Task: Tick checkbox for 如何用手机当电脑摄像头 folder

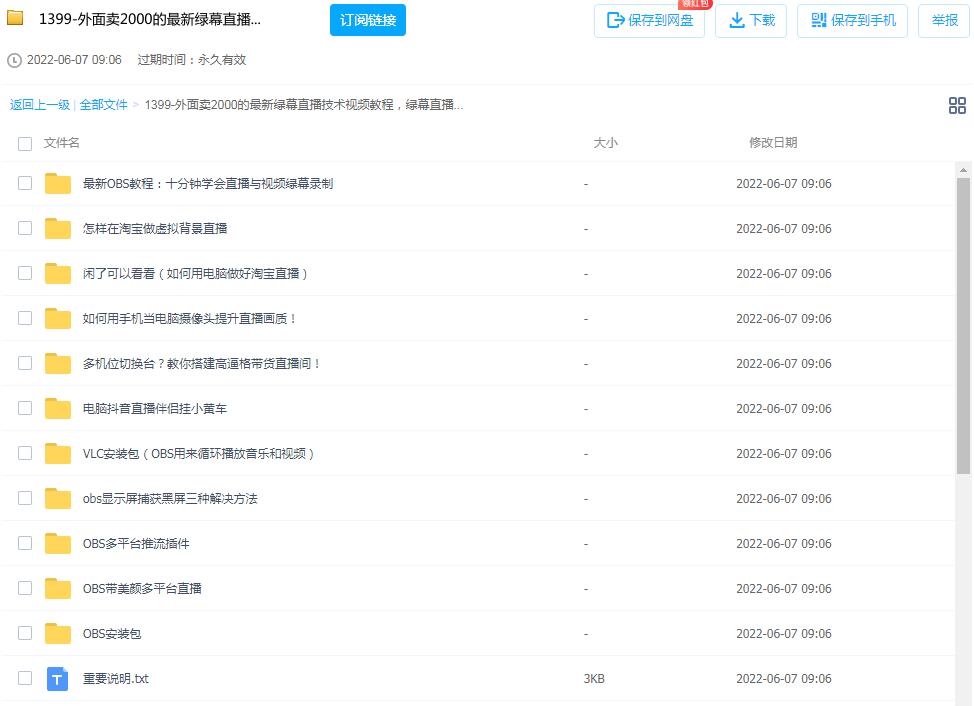Action: pos(25,318)
